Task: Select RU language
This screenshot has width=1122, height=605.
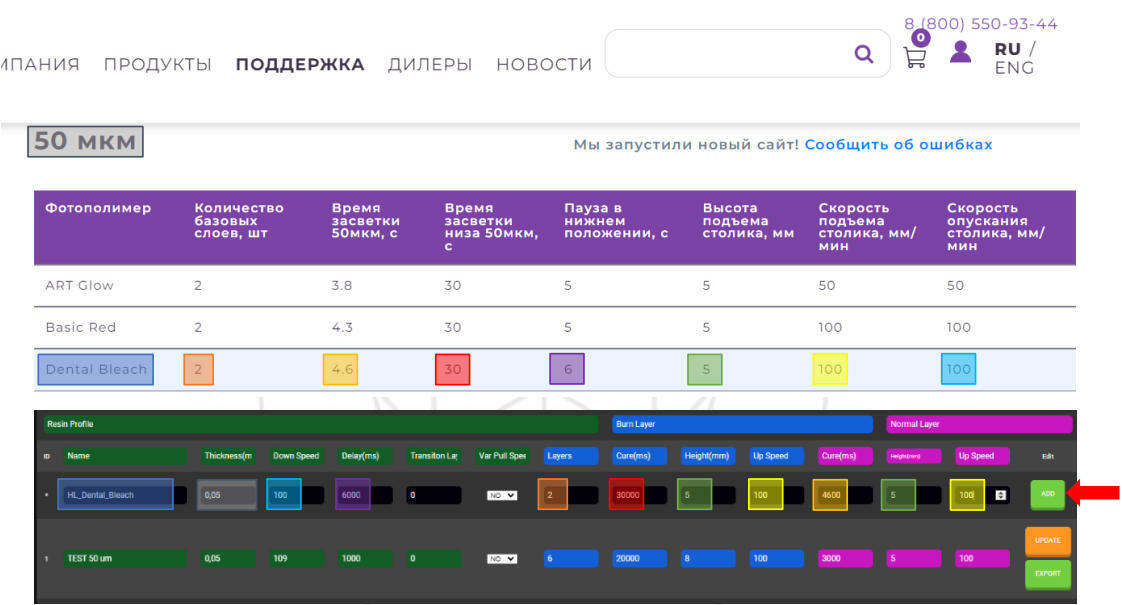Action: [1008, 49]
